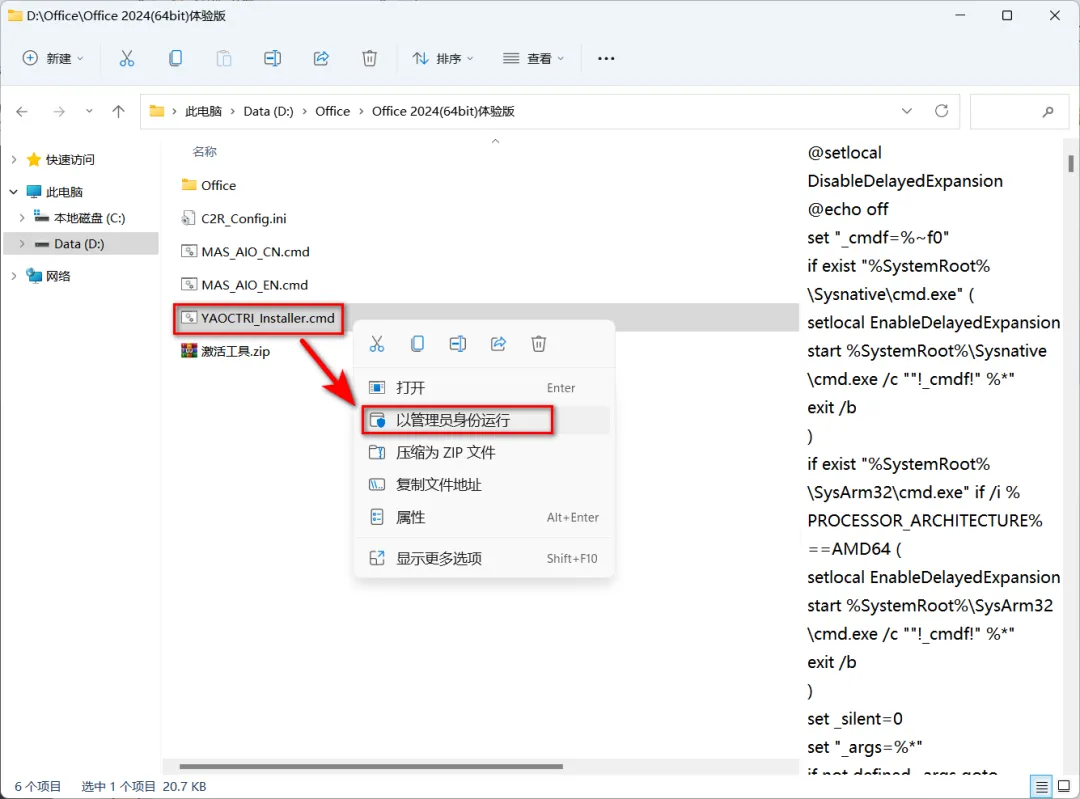Sort by the 名称 column header
The width and height of the screenshot is (1080, 799).
(205, 152)
